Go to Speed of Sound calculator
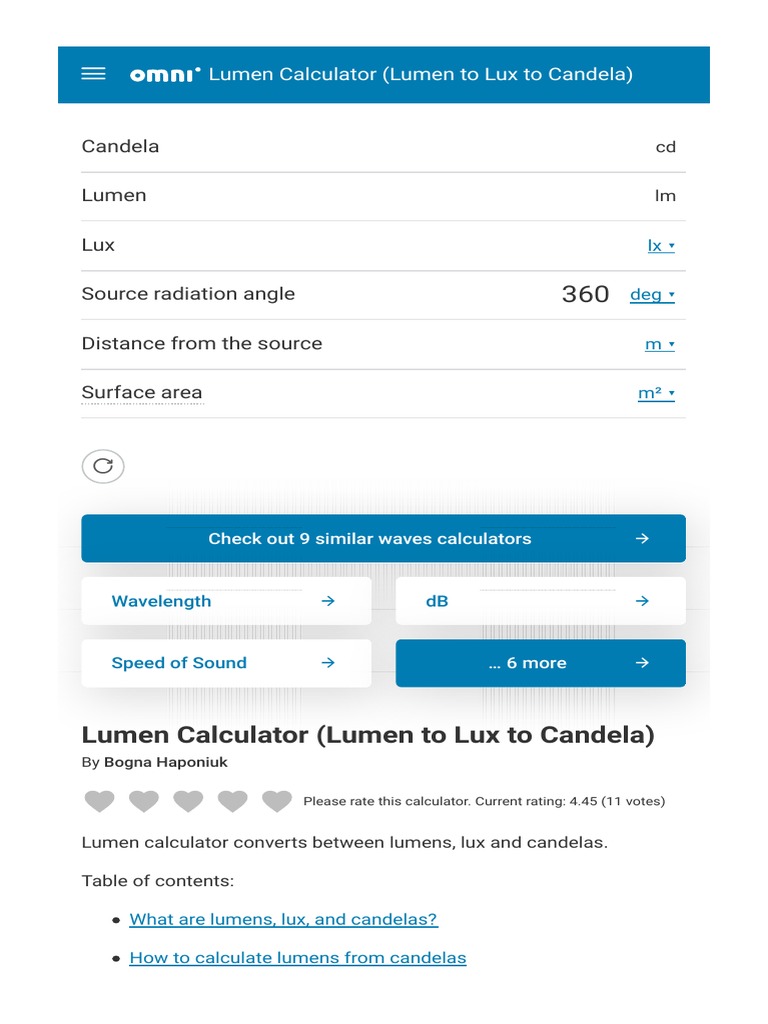Viewport: 768px width, 1024px height. [x=226, y=663]
